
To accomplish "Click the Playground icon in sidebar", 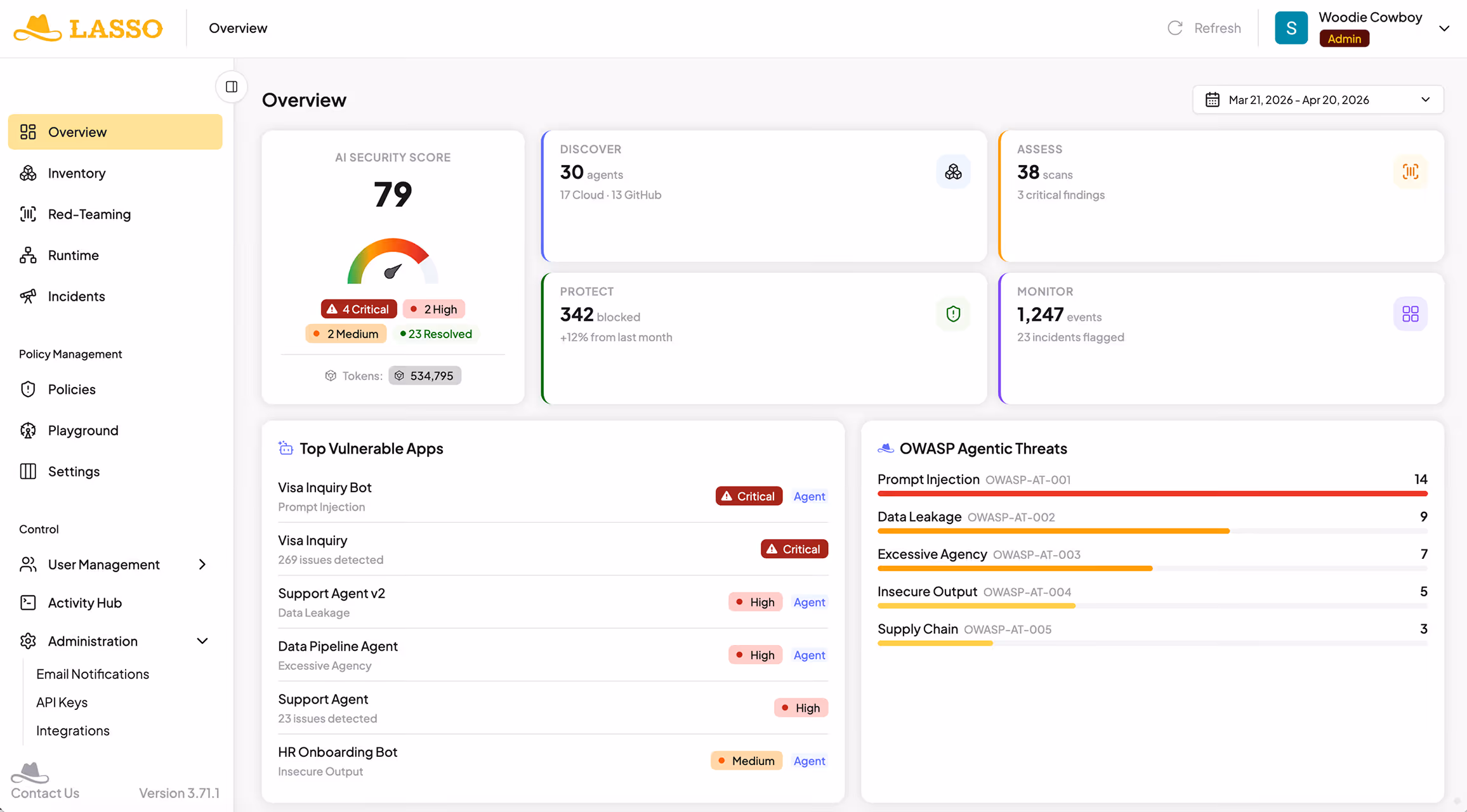I will (x=28, y=430).
